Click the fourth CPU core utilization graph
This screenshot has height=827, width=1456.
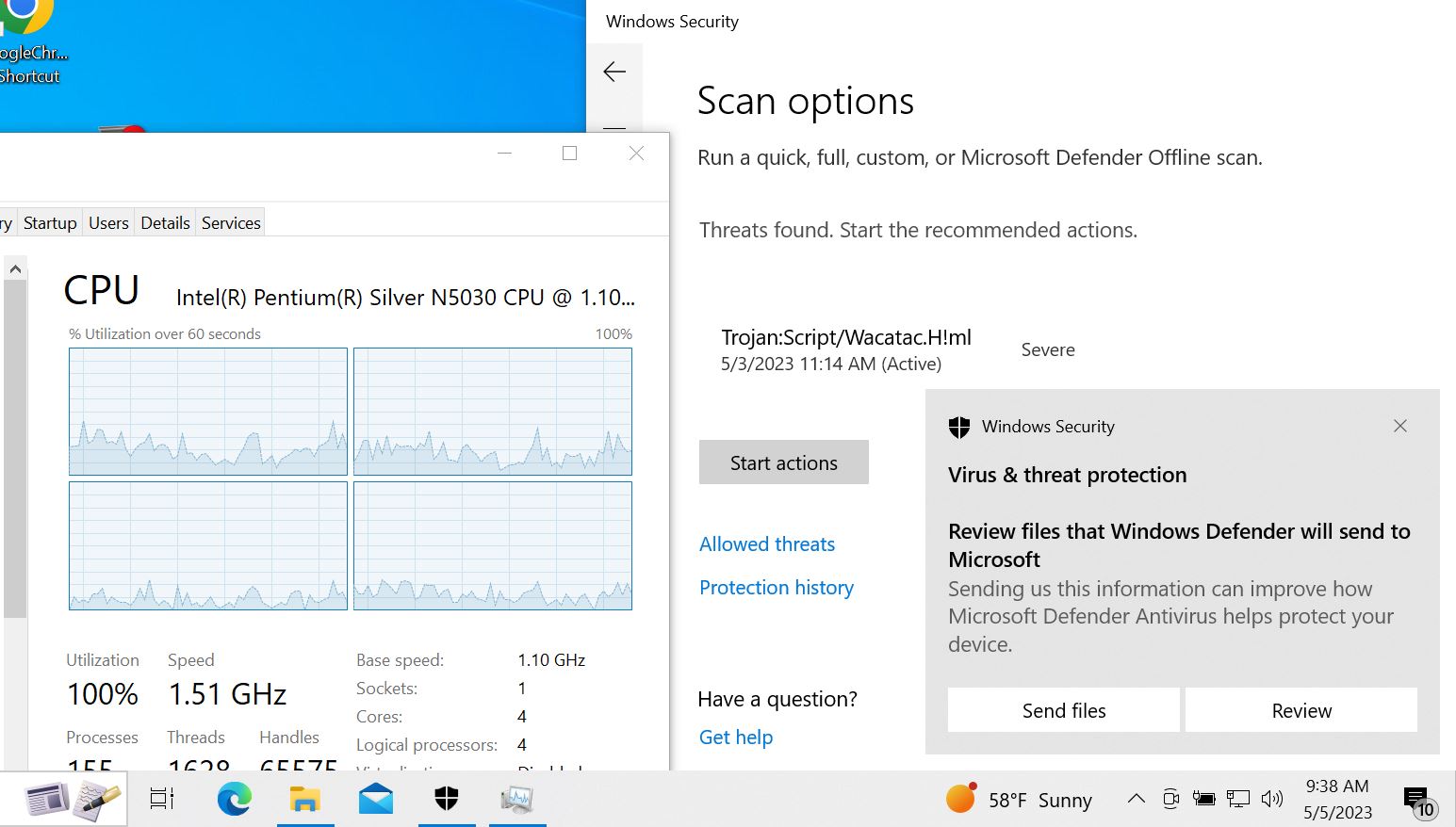(493, 546)
